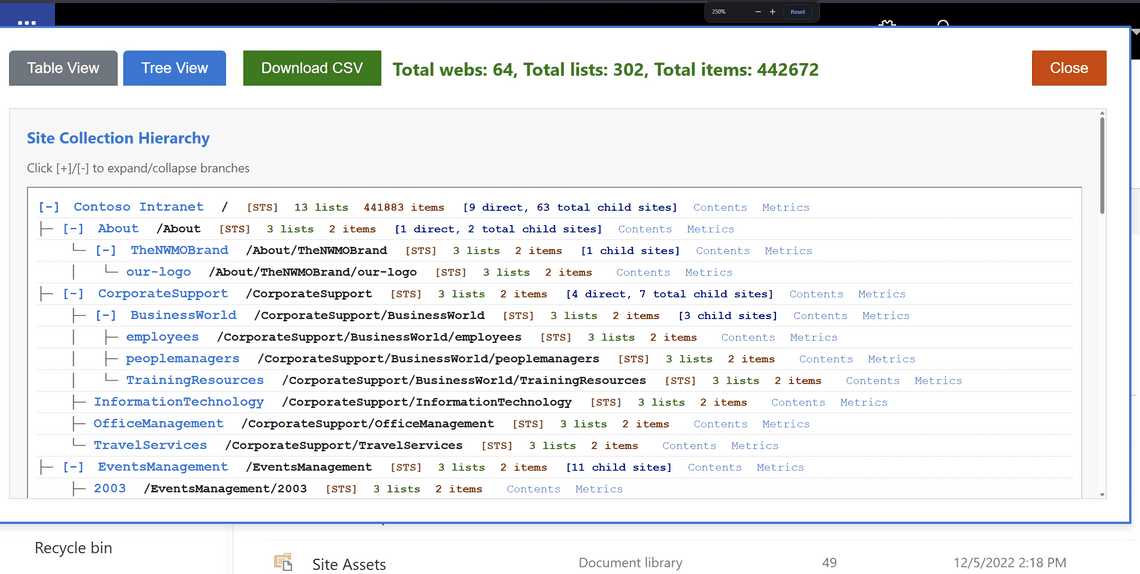
Task: Click the zoom in plus icon
Action: (772, 12)
